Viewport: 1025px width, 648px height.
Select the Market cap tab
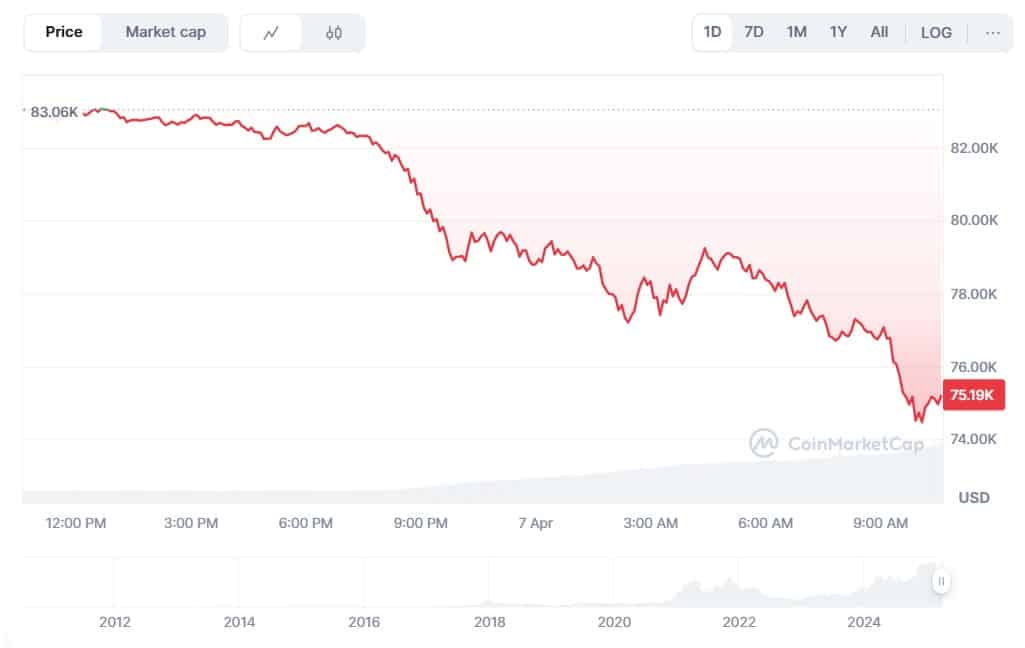tap(165, 32)
